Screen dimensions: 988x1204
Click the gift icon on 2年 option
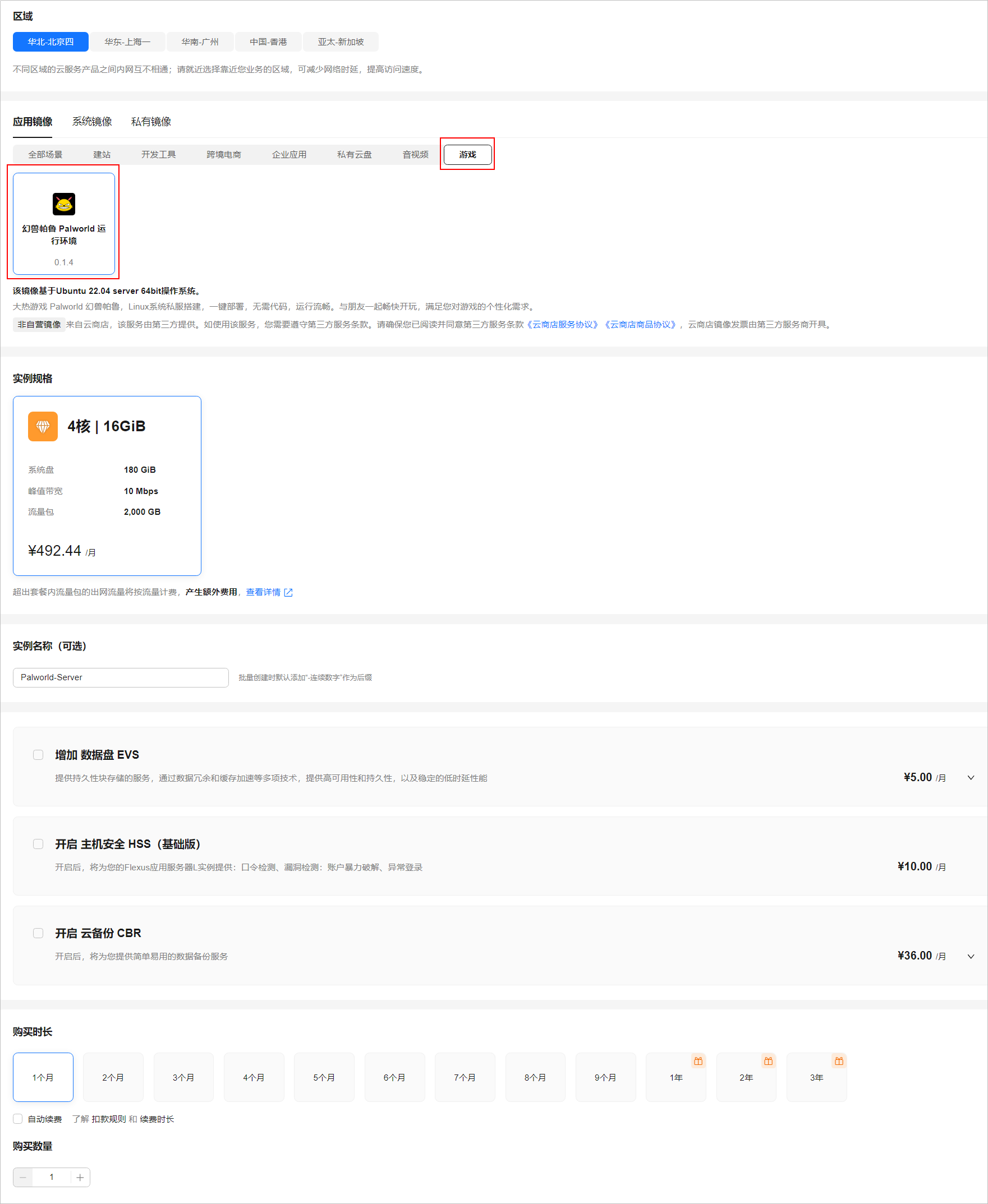click(768, 1061)
